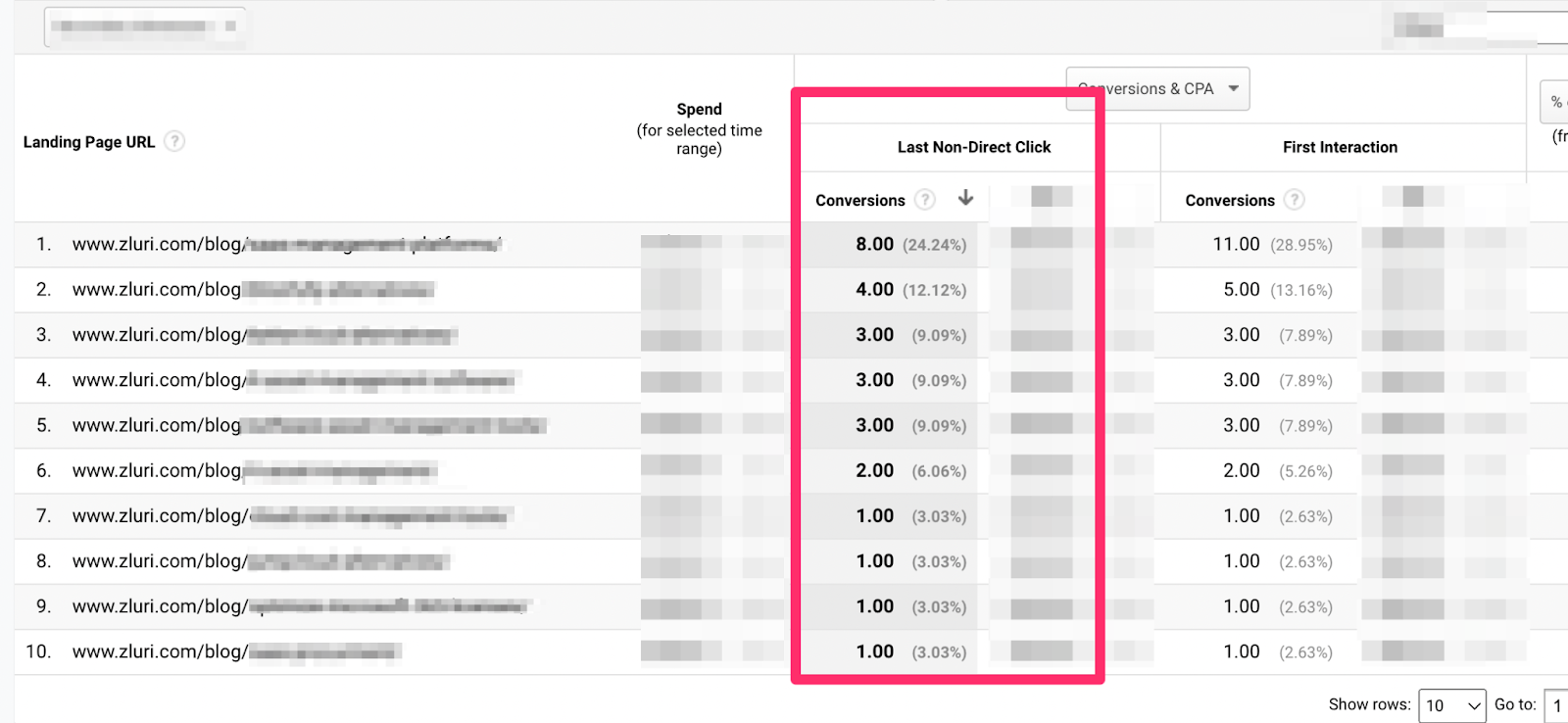Open landing page URL in row 10
The image size is (1568, 723).
pyautogui.click(x=236, y=651)
